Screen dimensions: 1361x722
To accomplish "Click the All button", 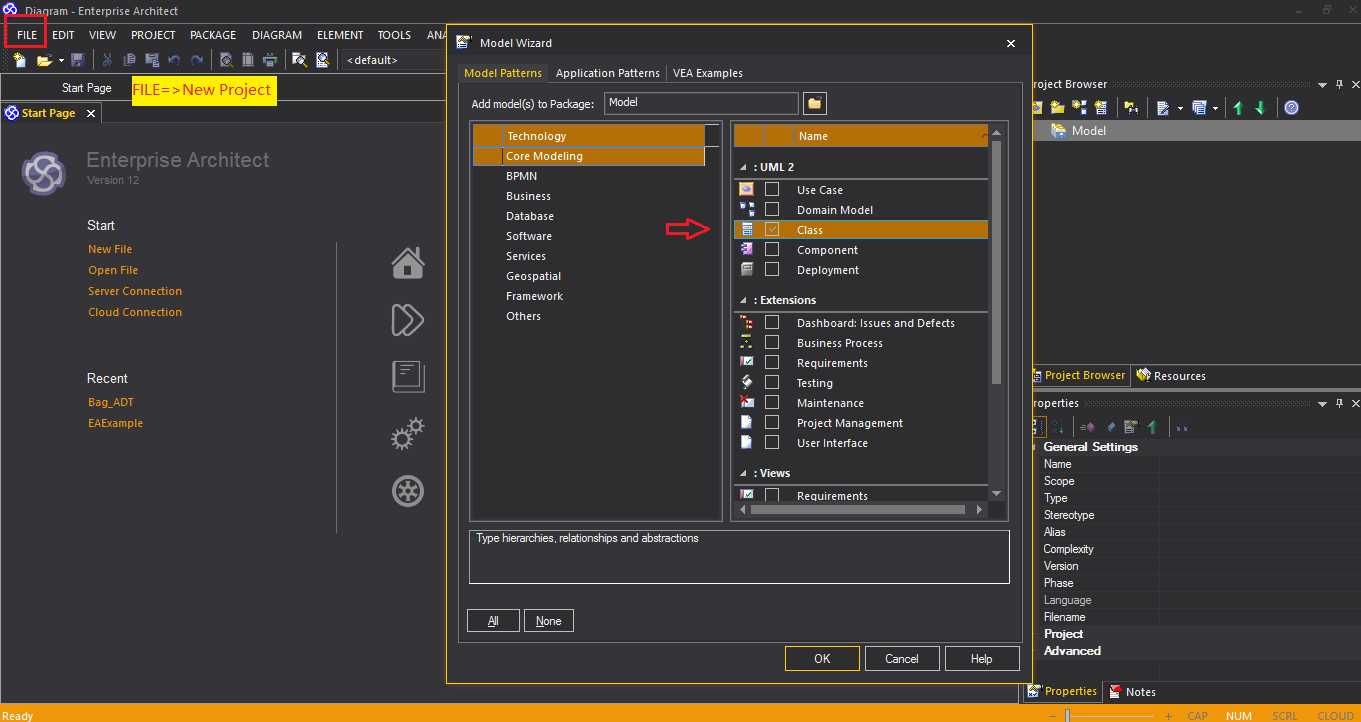I will point(493,621).
